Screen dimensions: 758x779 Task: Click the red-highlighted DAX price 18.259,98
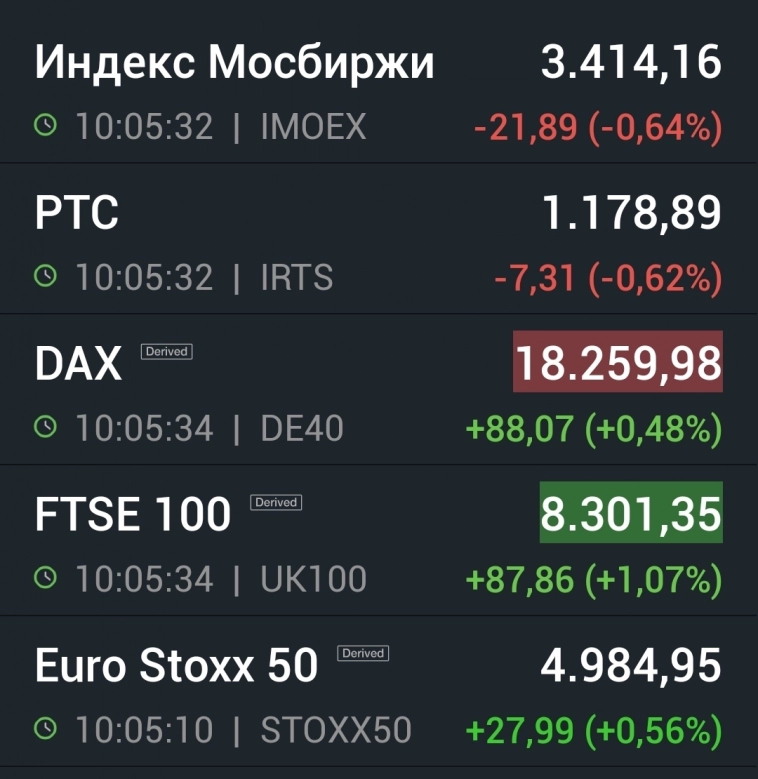pyautogui.click(x=618, y=364)
